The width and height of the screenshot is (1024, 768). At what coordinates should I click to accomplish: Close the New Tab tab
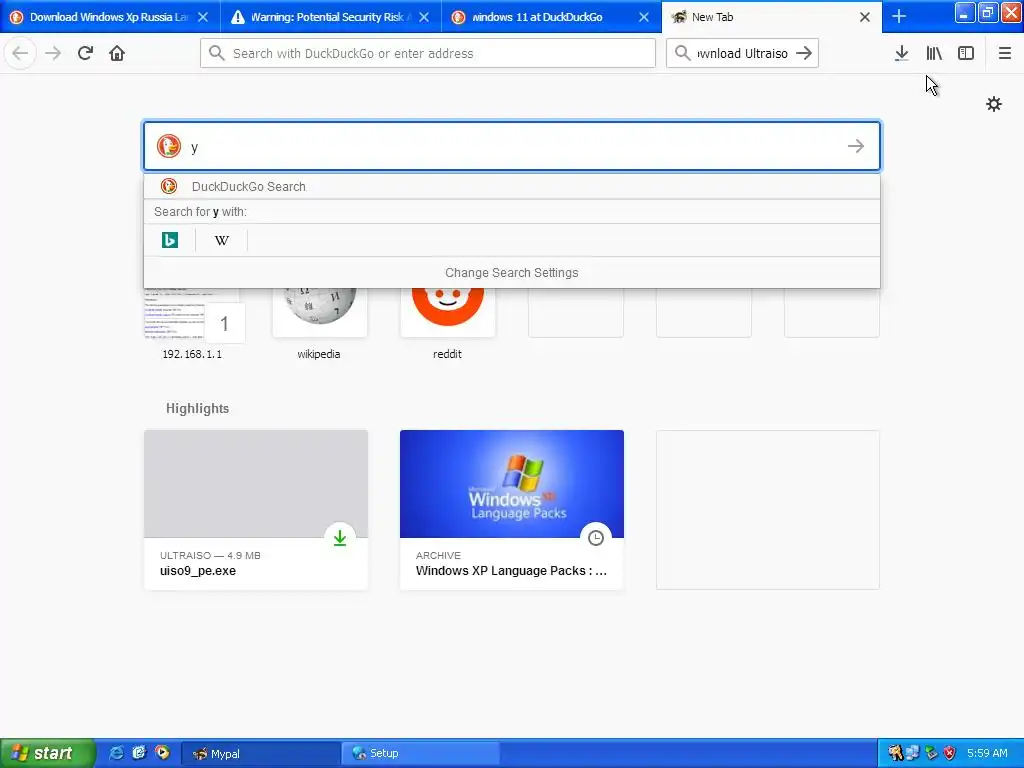[865, 17]
